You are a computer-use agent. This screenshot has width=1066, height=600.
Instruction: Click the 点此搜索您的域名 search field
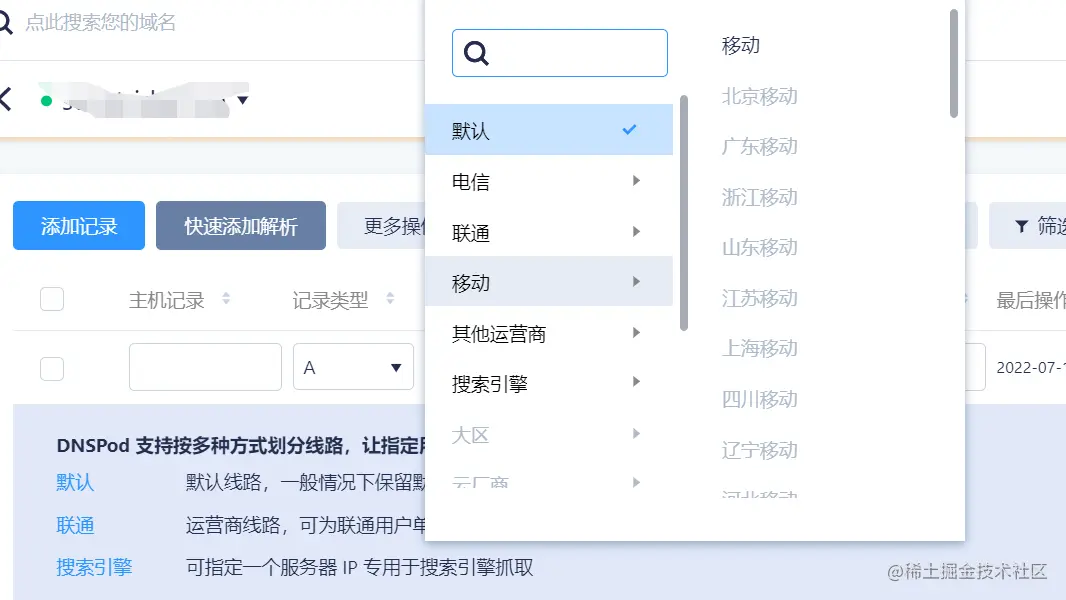(101, 23)
